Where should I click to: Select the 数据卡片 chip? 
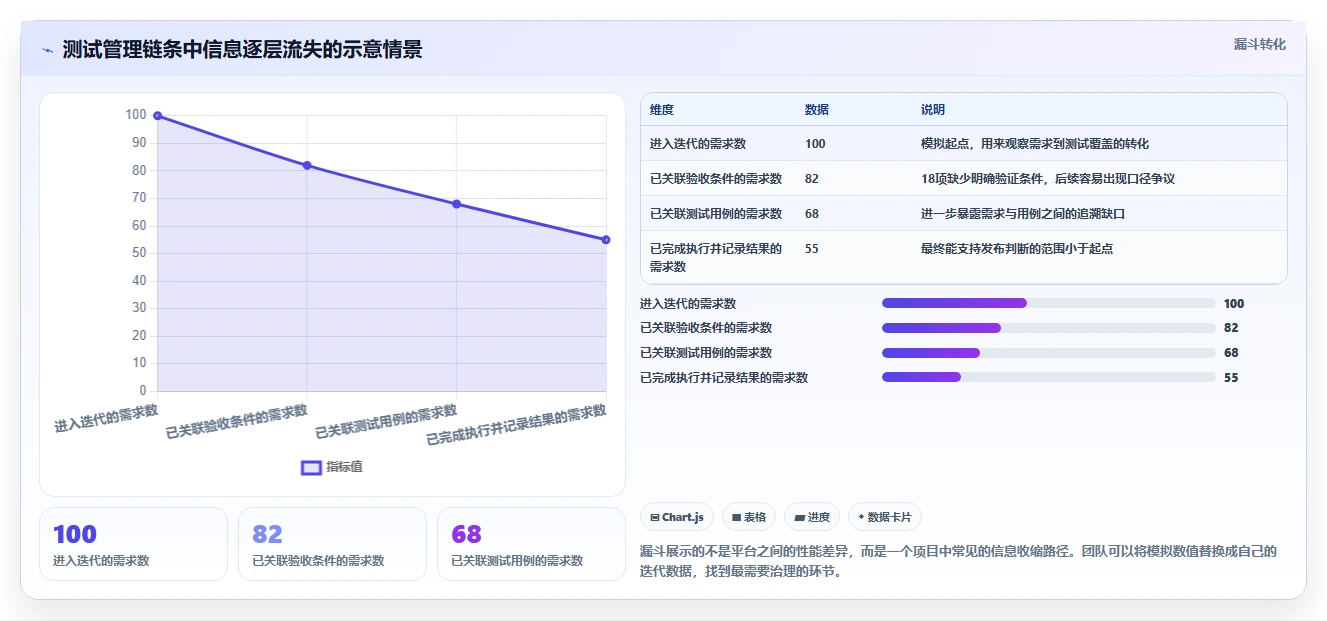[885, 517]
